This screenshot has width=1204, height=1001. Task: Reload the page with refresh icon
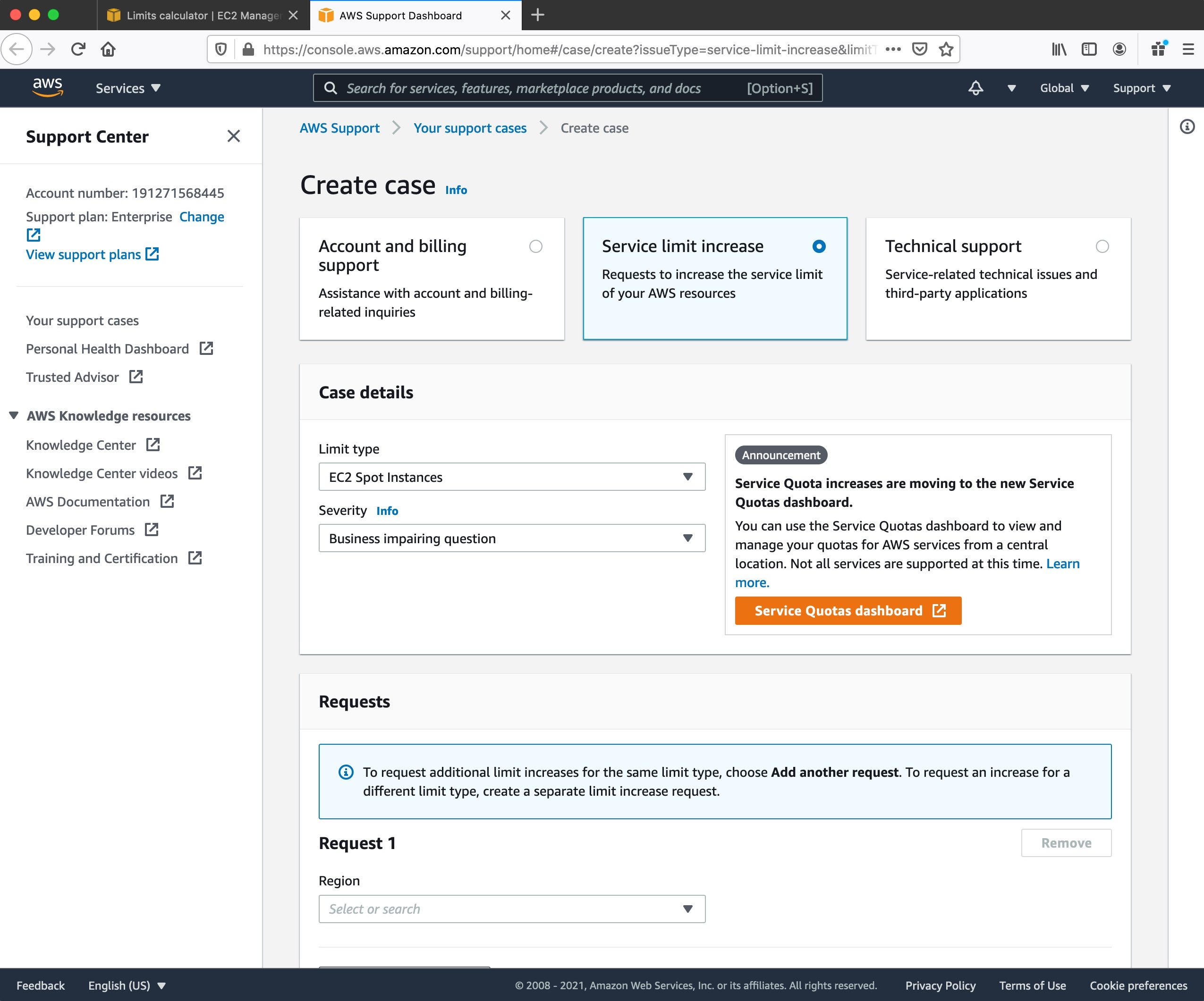click(78, 49)
